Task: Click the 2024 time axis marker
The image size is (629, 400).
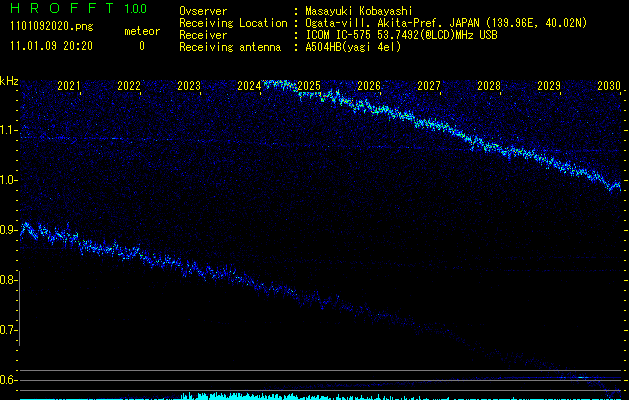Action: click(249, 85)
